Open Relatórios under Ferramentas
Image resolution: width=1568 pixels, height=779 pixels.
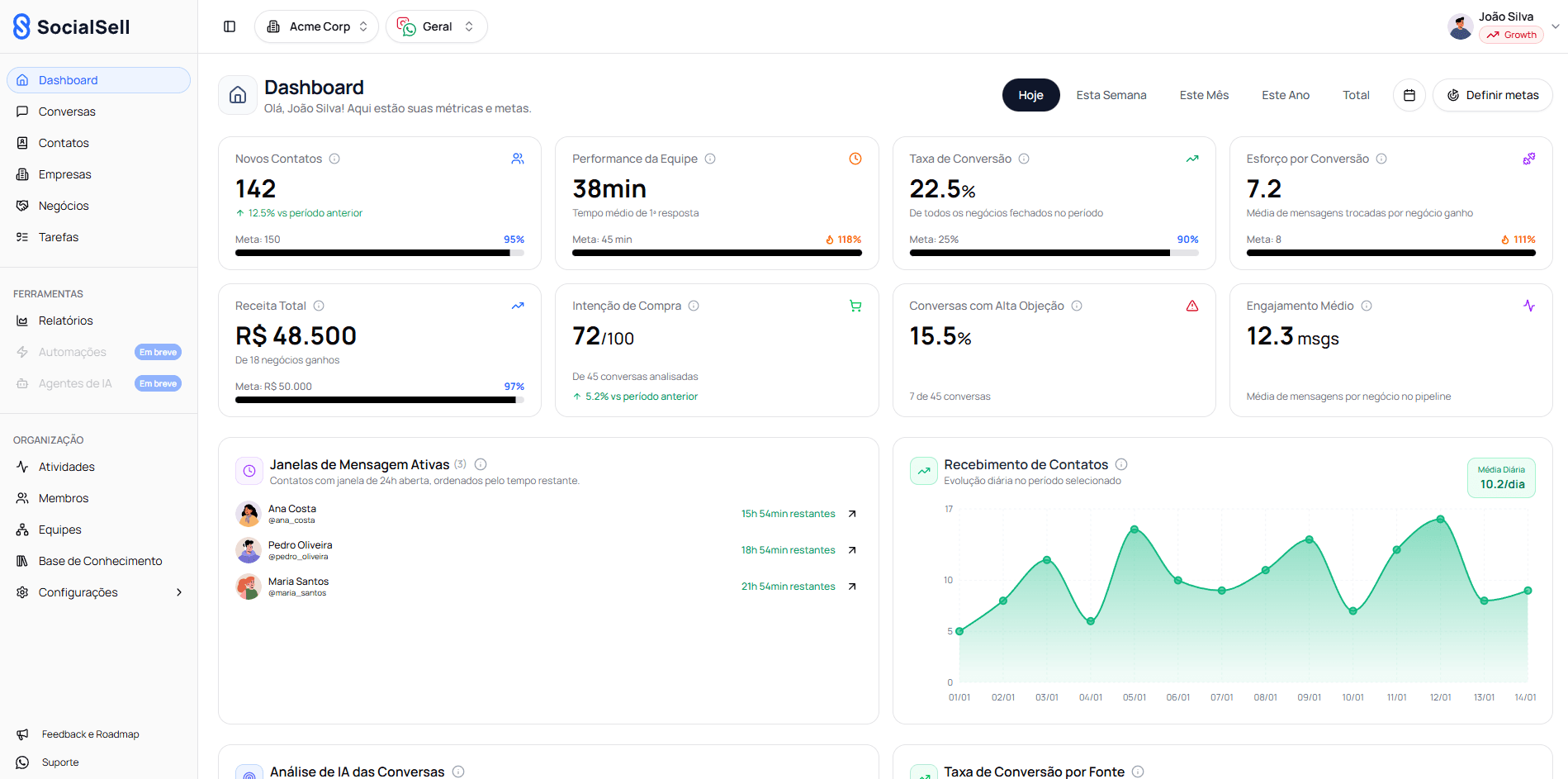[x=65, y=321]
